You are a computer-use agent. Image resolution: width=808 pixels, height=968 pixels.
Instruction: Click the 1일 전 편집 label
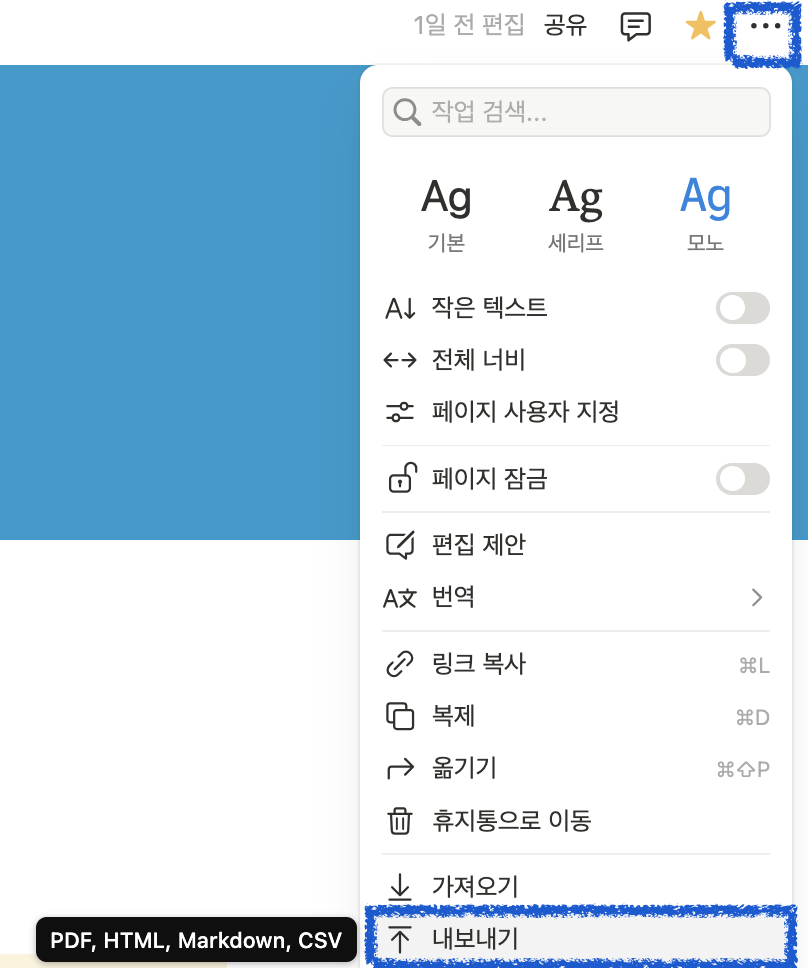point(469,25)
